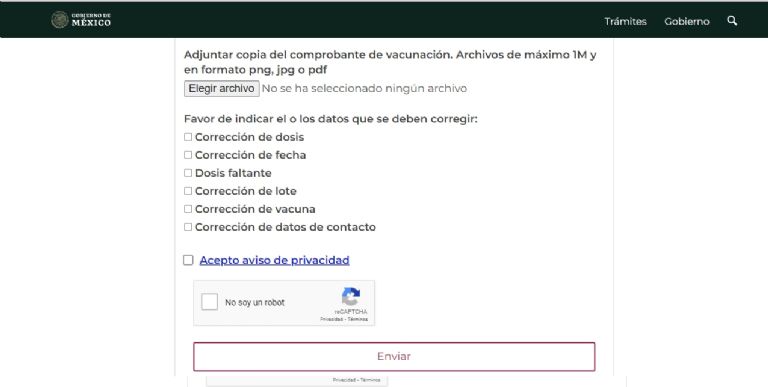Image resolution: width=768 pixels, height=387 pixels.
Task: Click the 'Favor de indicar' instruction text
Action: click(x=331, y=119)
